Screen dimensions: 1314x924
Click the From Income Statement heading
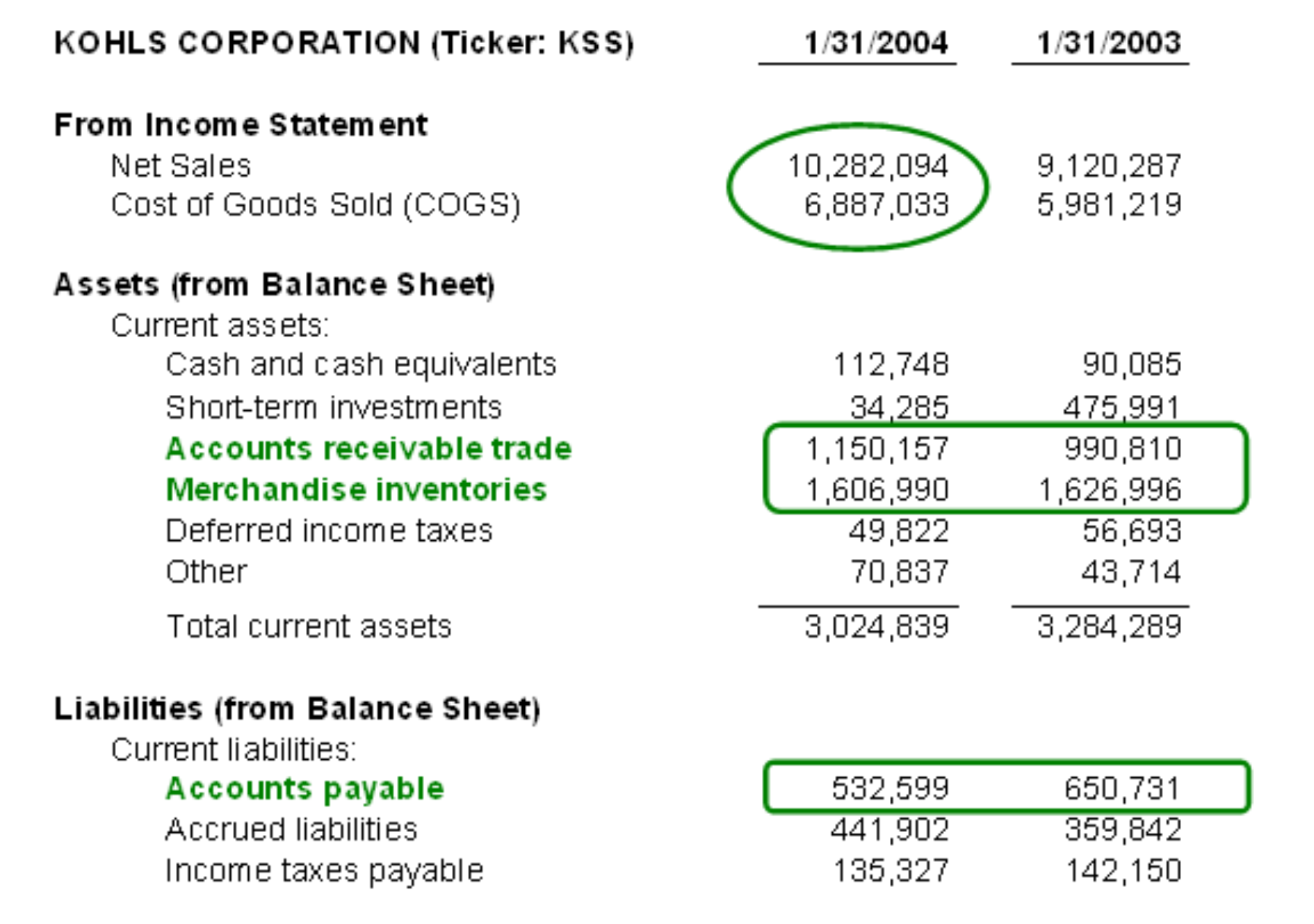[240, 125]
